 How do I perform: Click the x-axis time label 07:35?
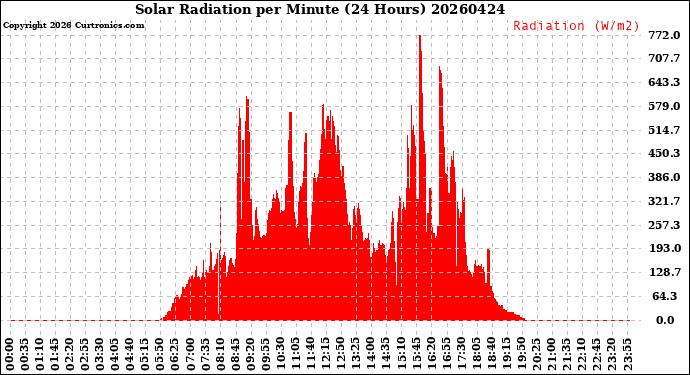206,355
